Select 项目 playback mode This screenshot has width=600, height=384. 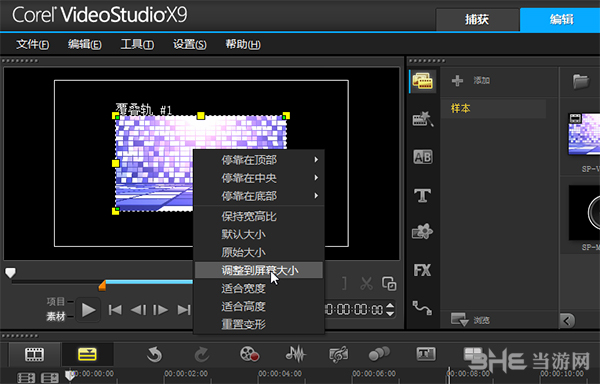tap(56, 301)
